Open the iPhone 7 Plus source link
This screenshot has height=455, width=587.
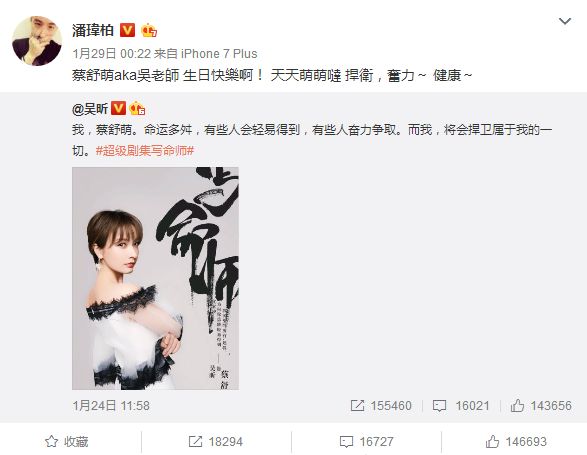pyautogui.click(x=219, y=54)
